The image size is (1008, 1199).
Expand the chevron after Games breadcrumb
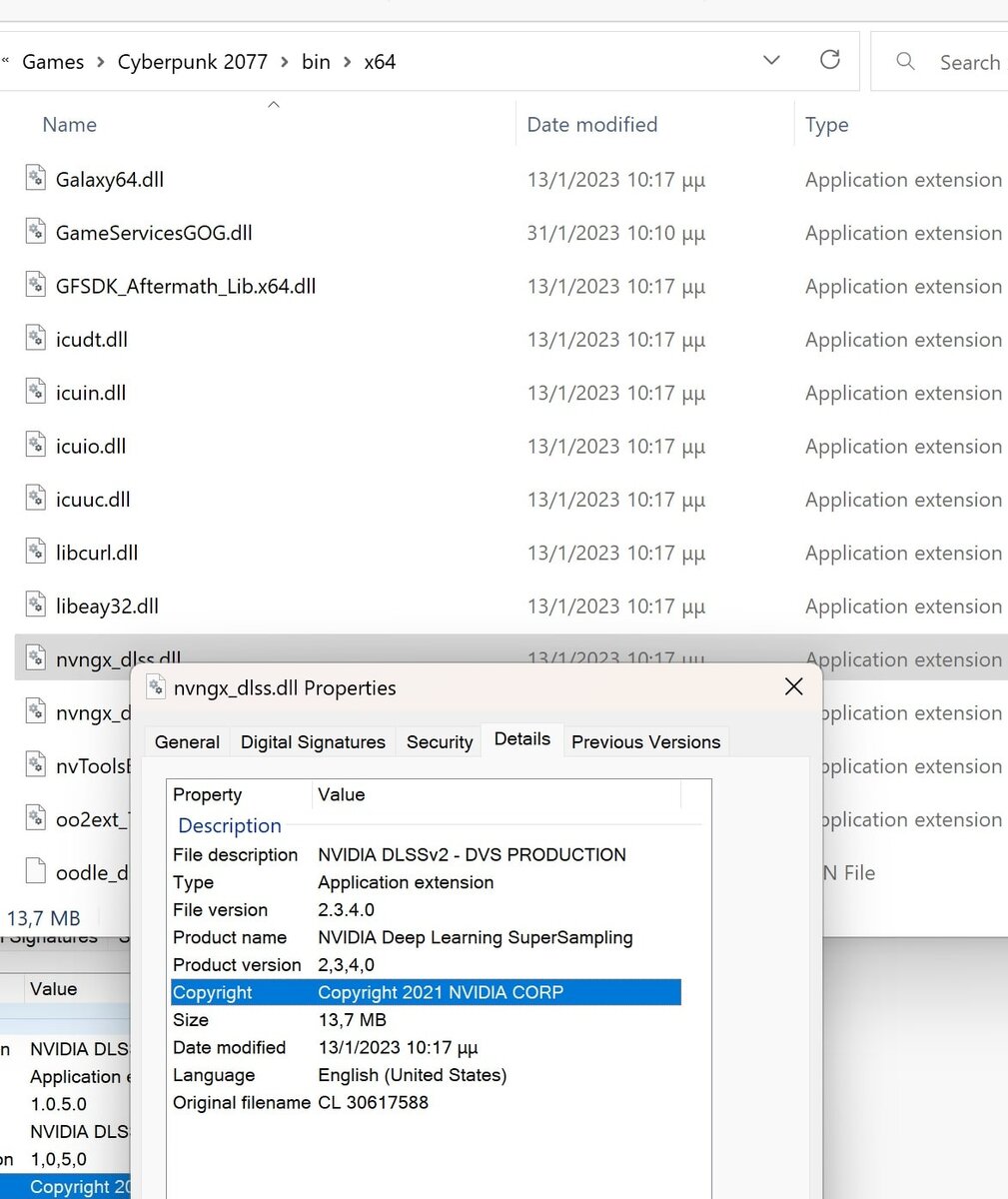tap(100, 62)
